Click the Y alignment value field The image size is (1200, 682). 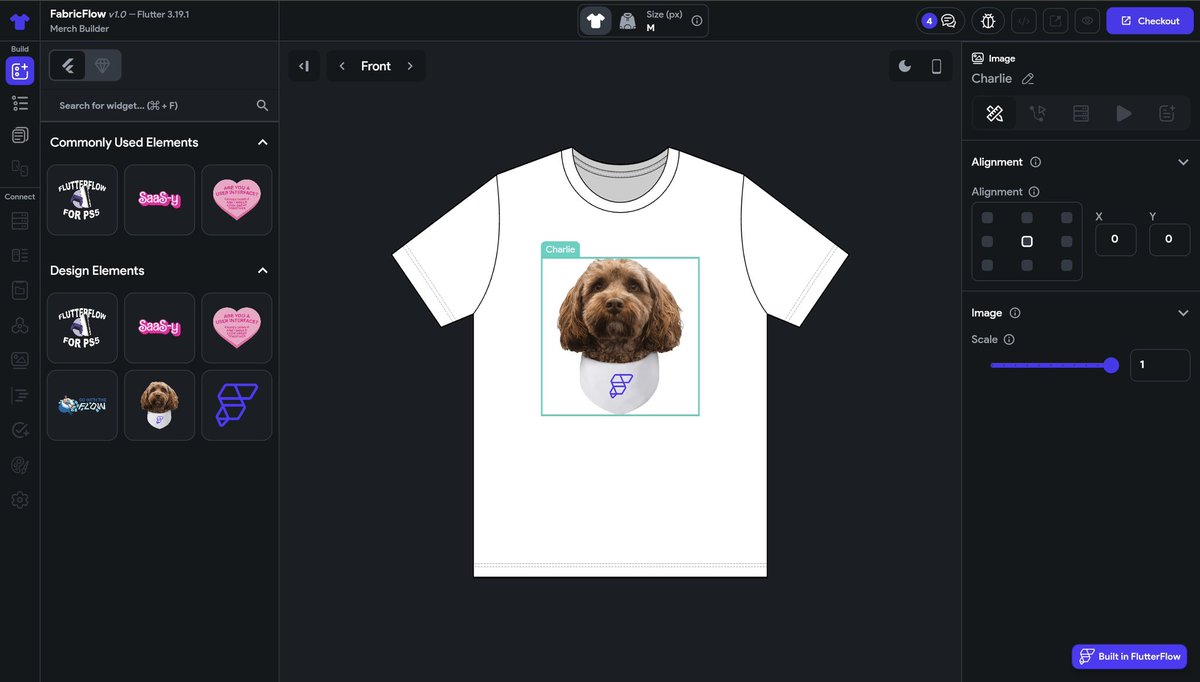[1170, 240]
